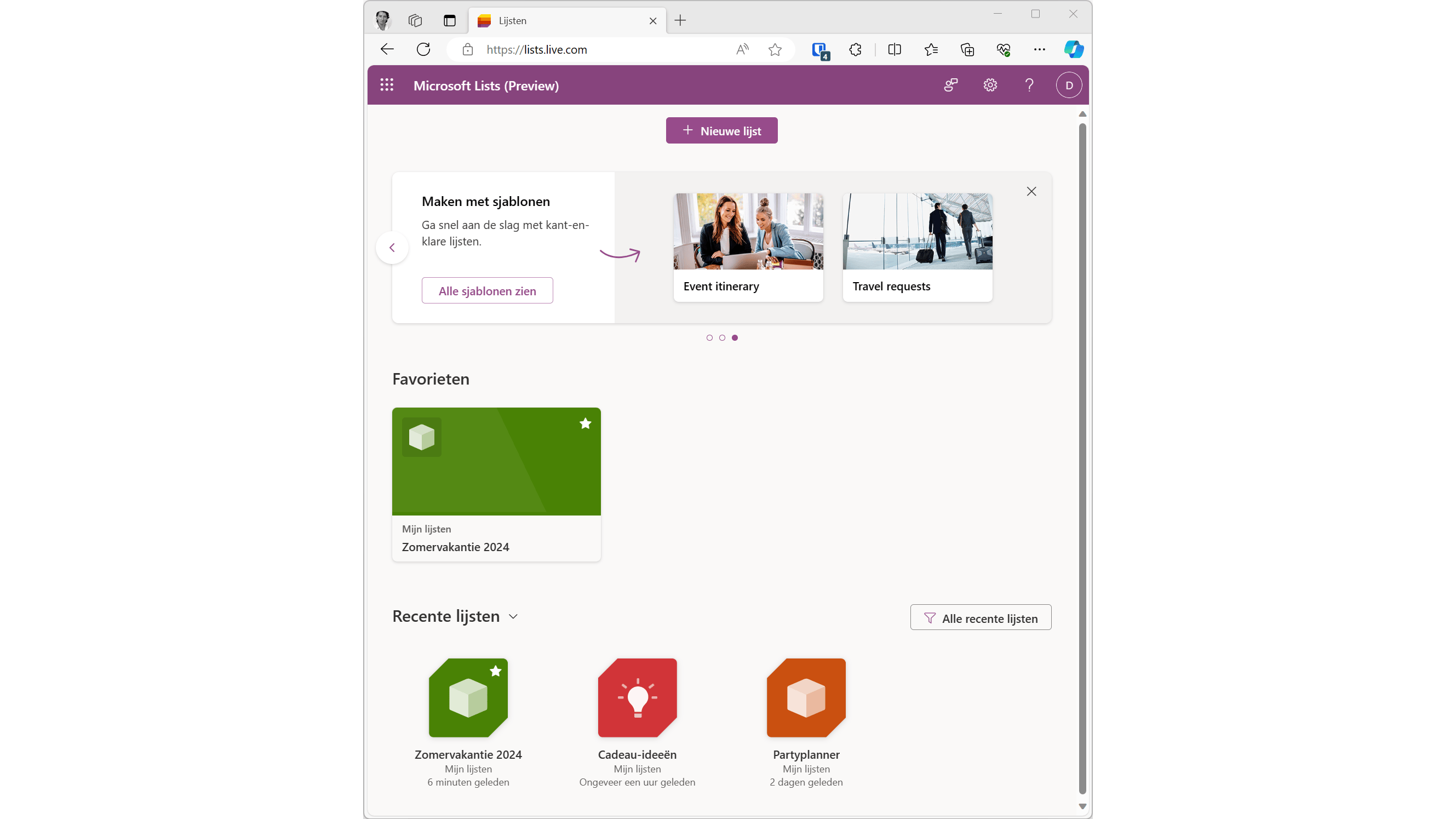Image resolution: width=1456 pixels, height=819 pixels.
Task: Open the Alle recente lijsten filter
Action: click(x=981, y=618)
